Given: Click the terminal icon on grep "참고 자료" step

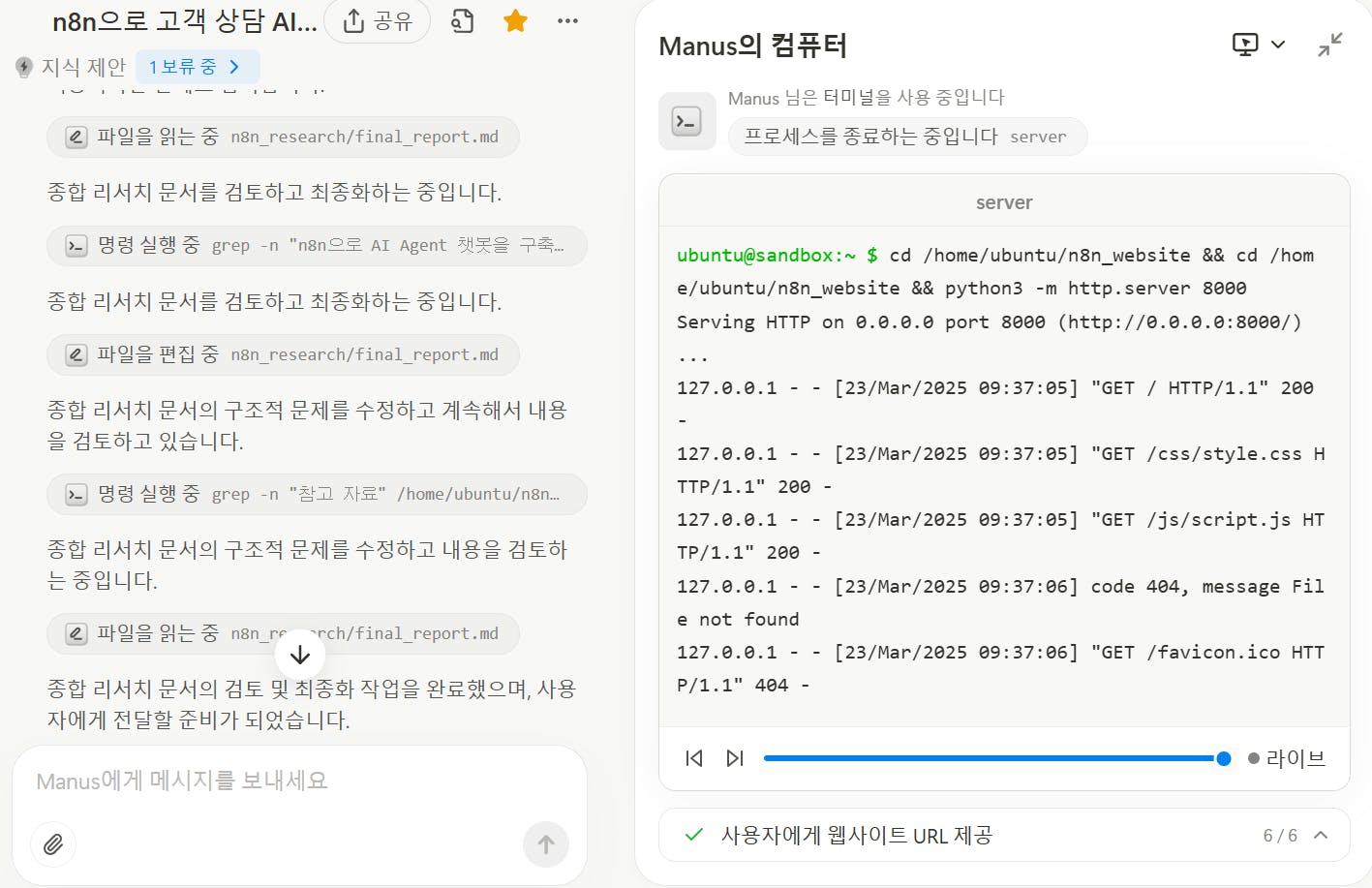Looking at the screenshot, I should click(76, 494).
